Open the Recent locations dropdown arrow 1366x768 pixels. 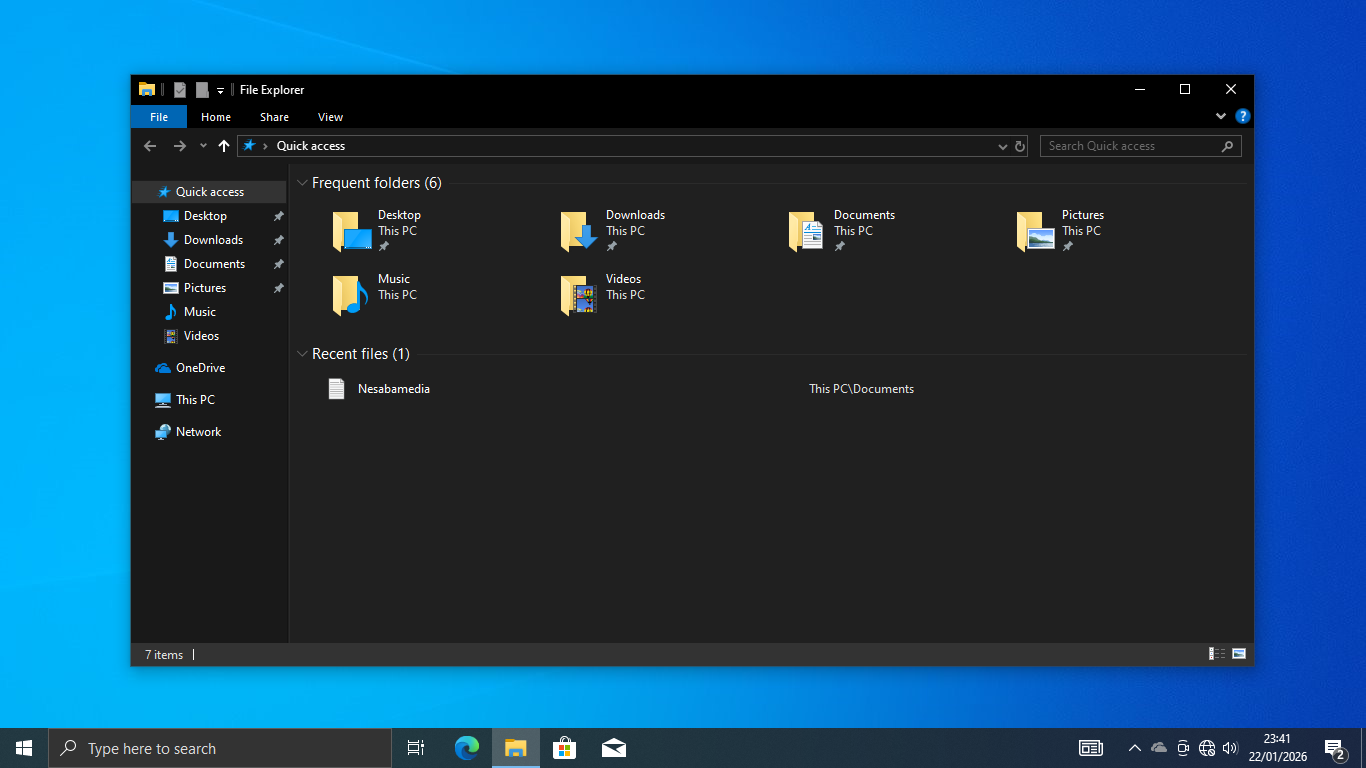point(203,146)
